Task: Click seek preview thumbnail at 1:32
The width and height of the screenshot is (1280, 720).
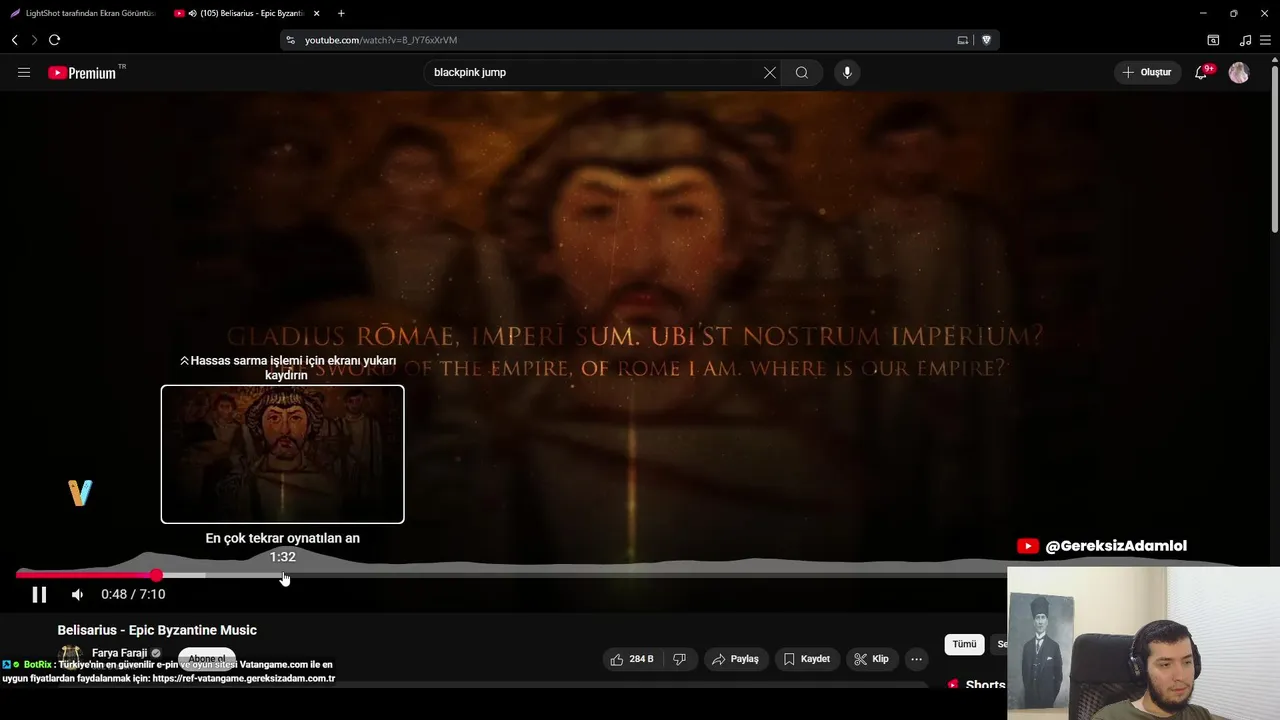Action: (283, 454)
